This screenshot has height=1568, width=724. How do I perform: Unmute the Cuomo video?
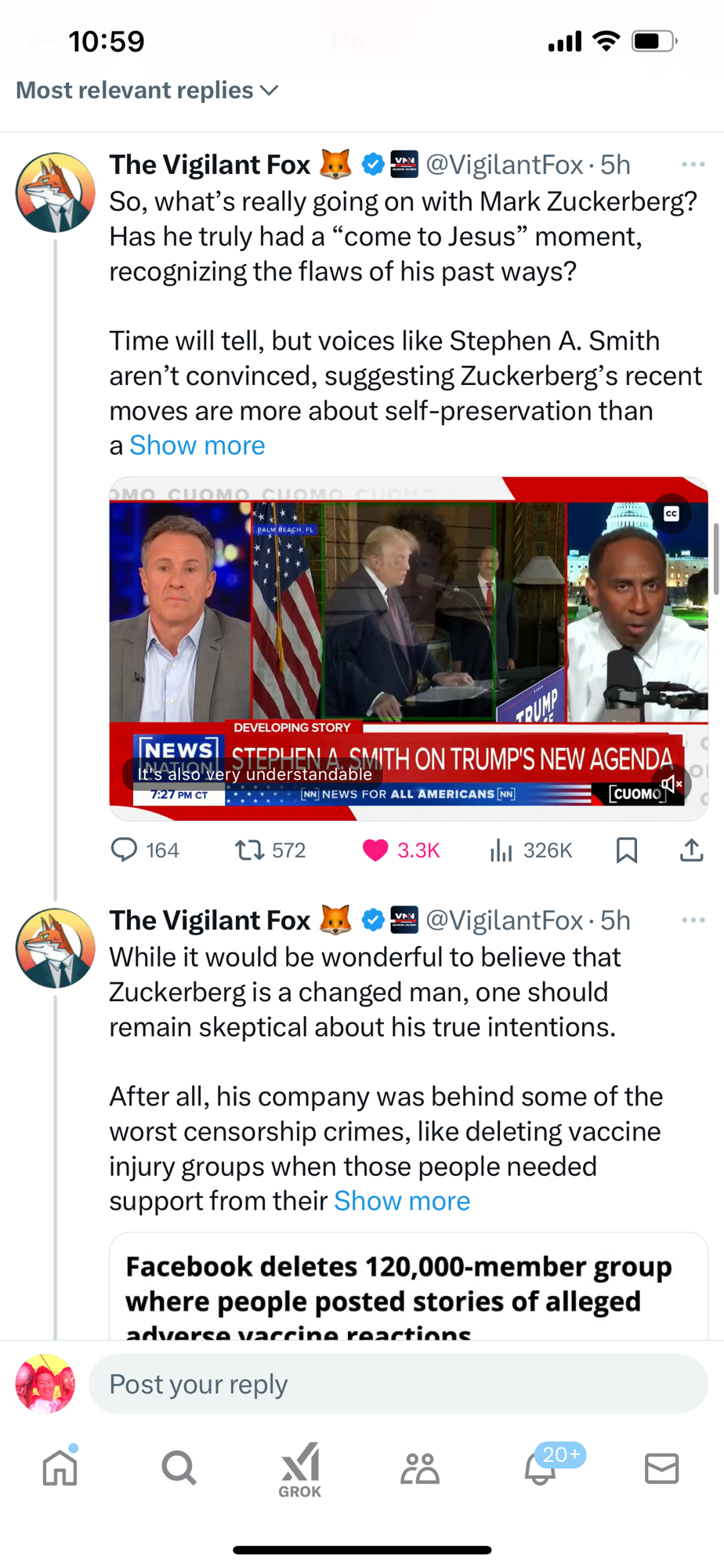pos(672,783)
